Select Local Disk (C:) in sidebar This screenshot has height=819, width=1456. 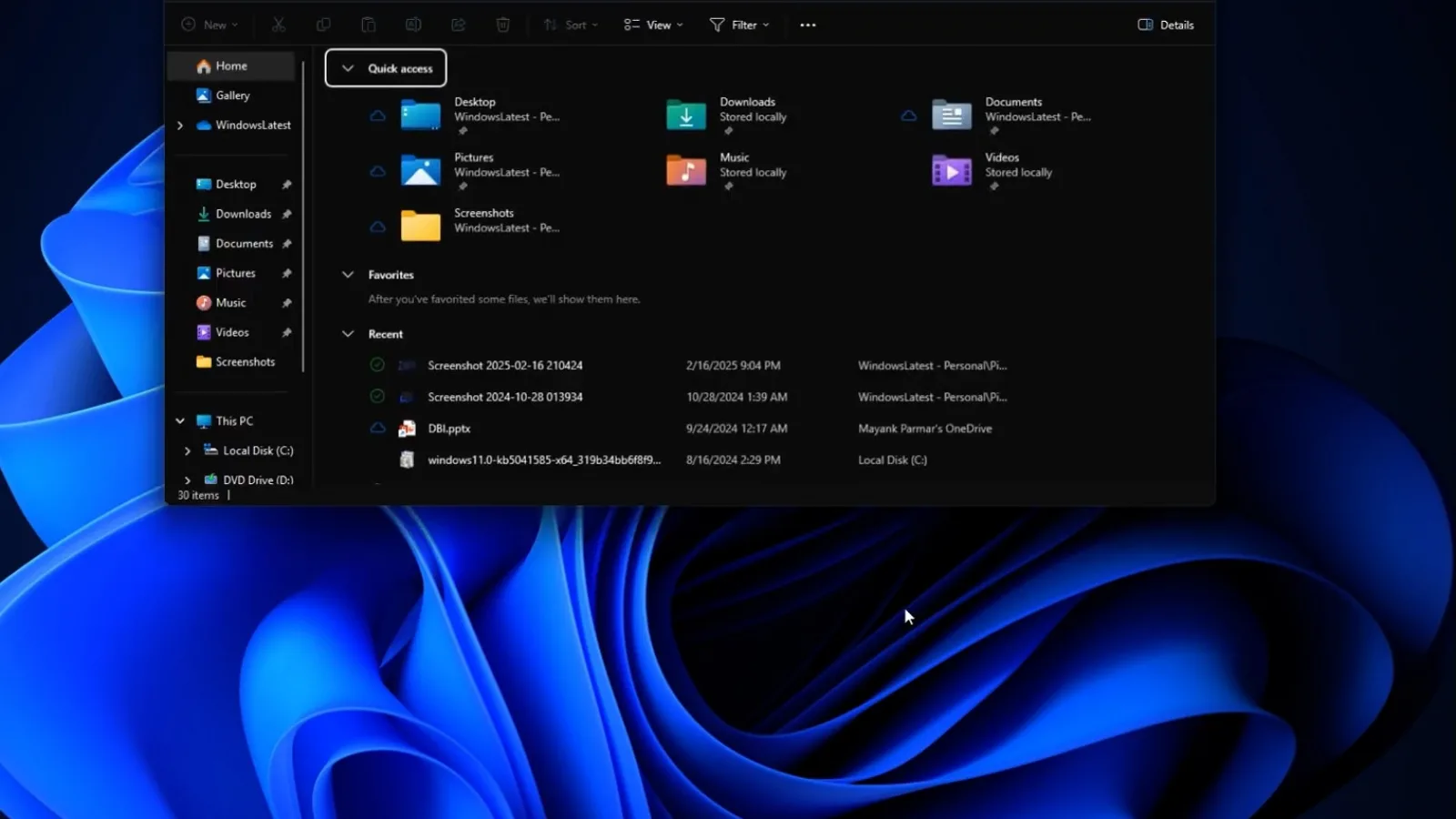click(x=248, y=450)
